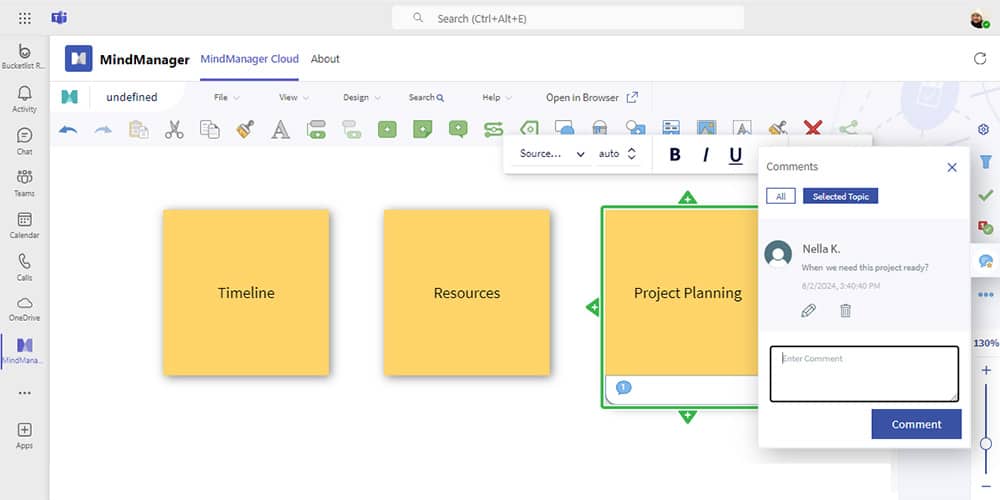Click the Share icon in toolbar
This screenshot has height=500, width=1000.
(848, 129)
